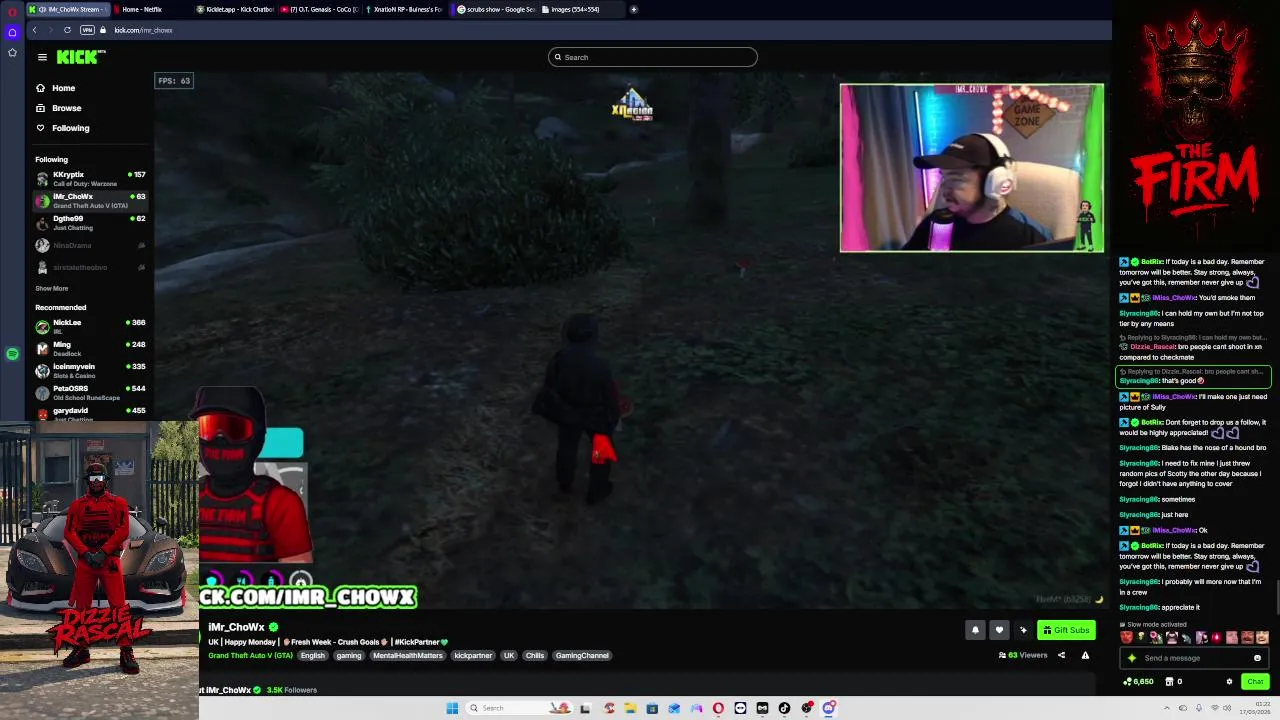Click the 63 Viewers count
This screenshot has width=1280, height=720.
[x=1023, y=656]
